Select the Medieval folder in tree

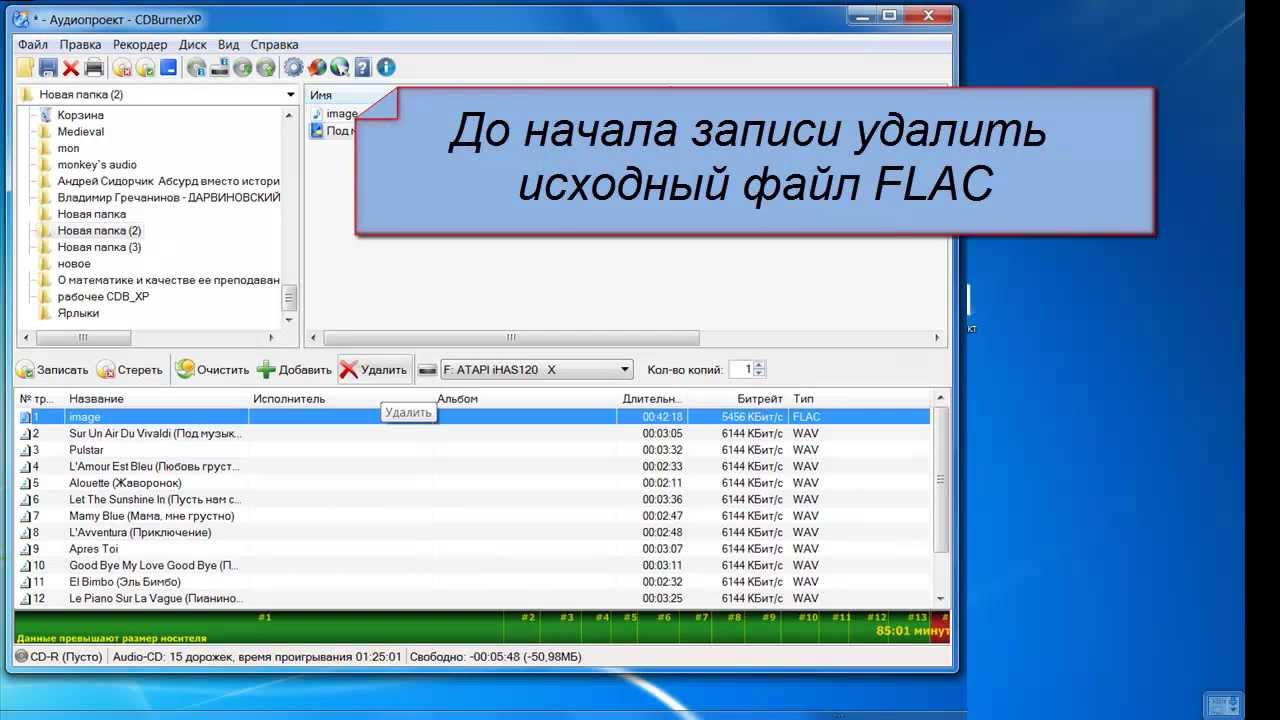tap(80, 132)
